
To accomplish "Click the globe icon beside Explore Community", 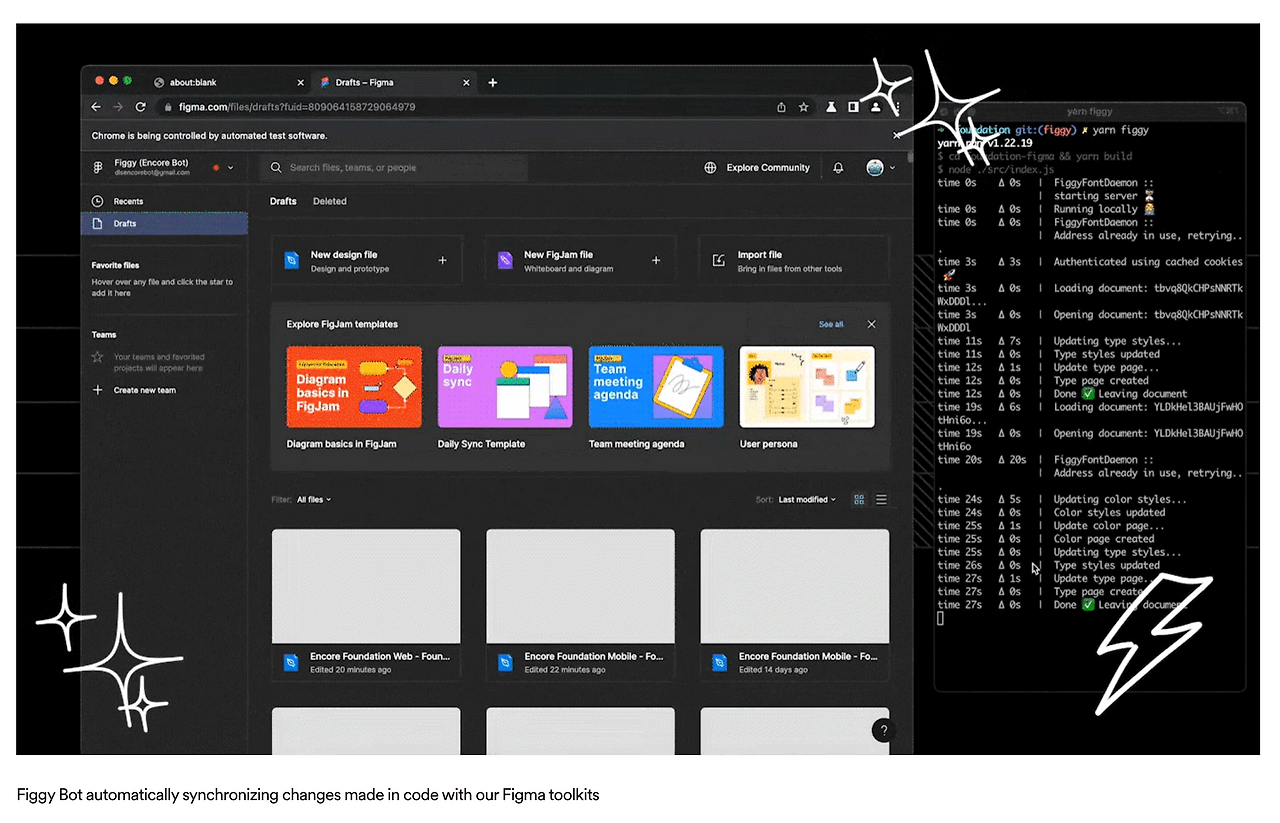I will (710, 168).
